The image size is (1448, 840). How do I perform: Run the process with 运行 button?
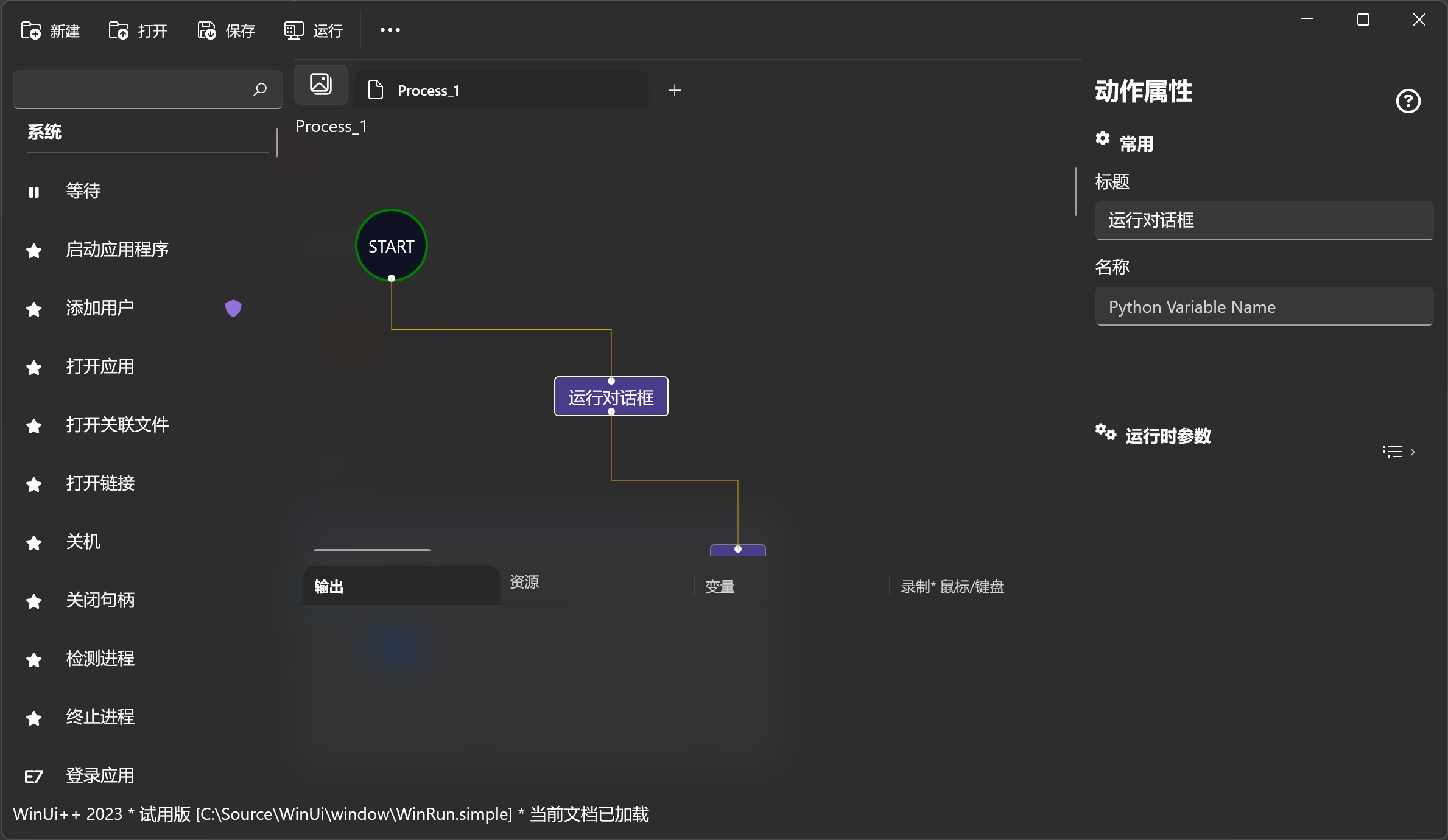pos(314,30)
